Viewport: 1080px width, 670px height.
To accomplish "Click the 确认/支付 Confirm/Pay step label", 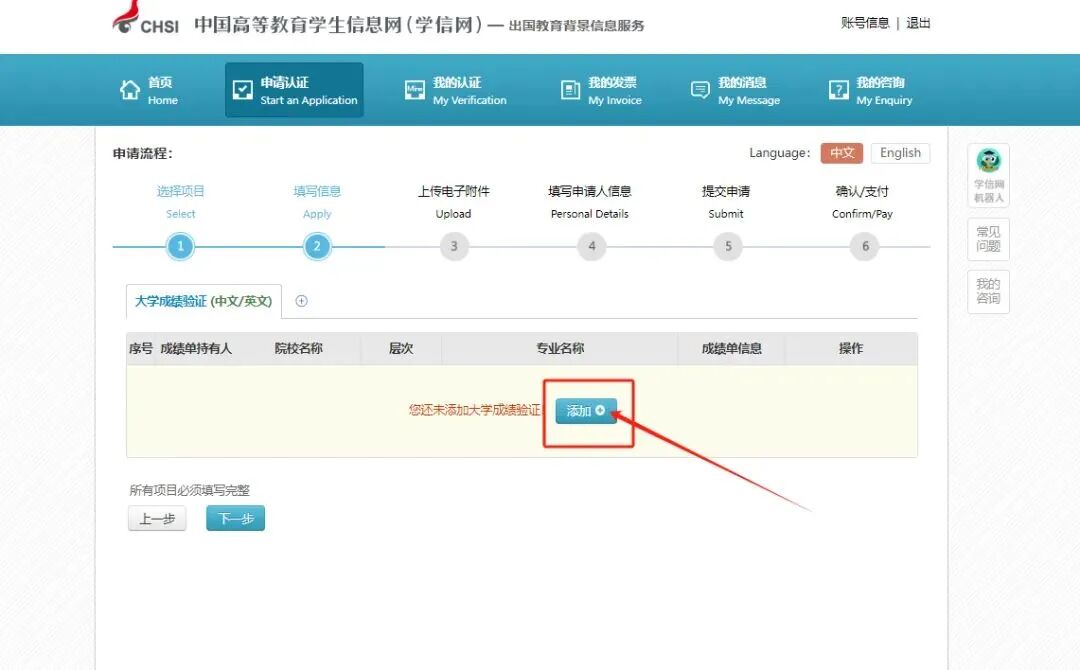I will (x=862, y=202).
